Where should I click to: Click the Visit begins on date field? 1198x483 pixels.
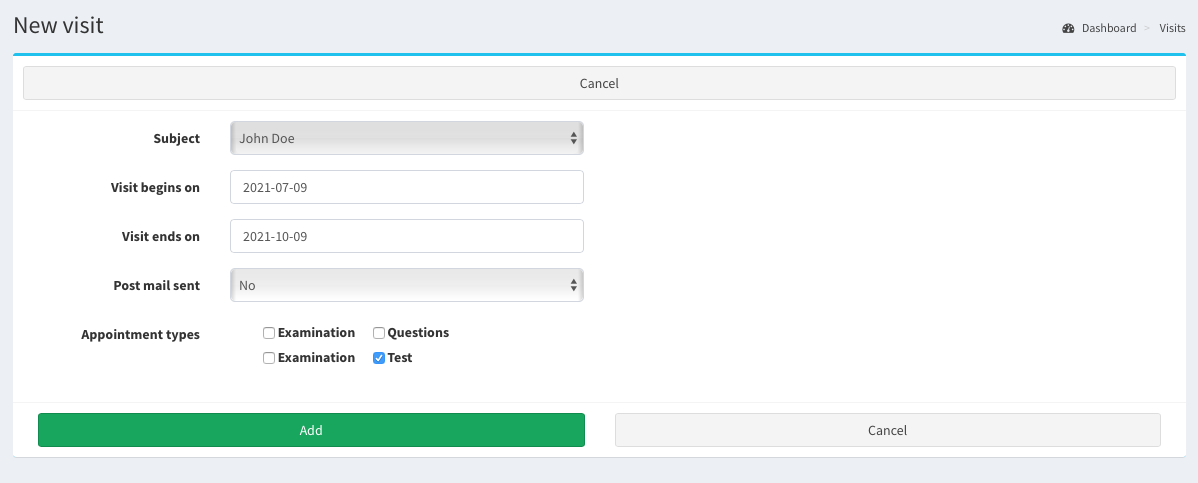(x=406, y=187)
